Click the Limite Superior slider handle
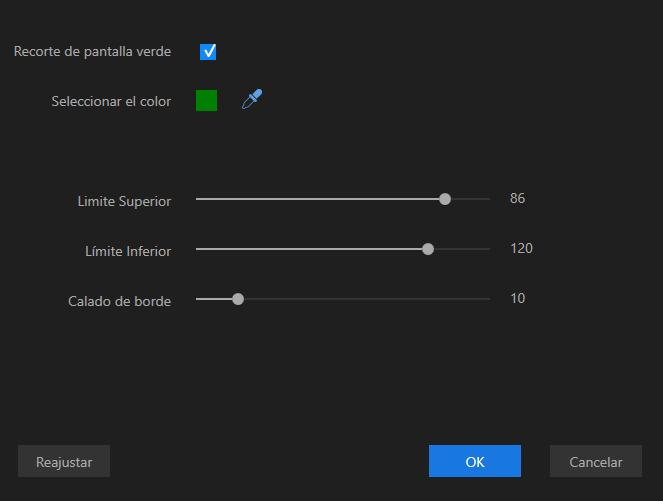The width and height of the screenshot is (663, 501). tap(445, 199)
